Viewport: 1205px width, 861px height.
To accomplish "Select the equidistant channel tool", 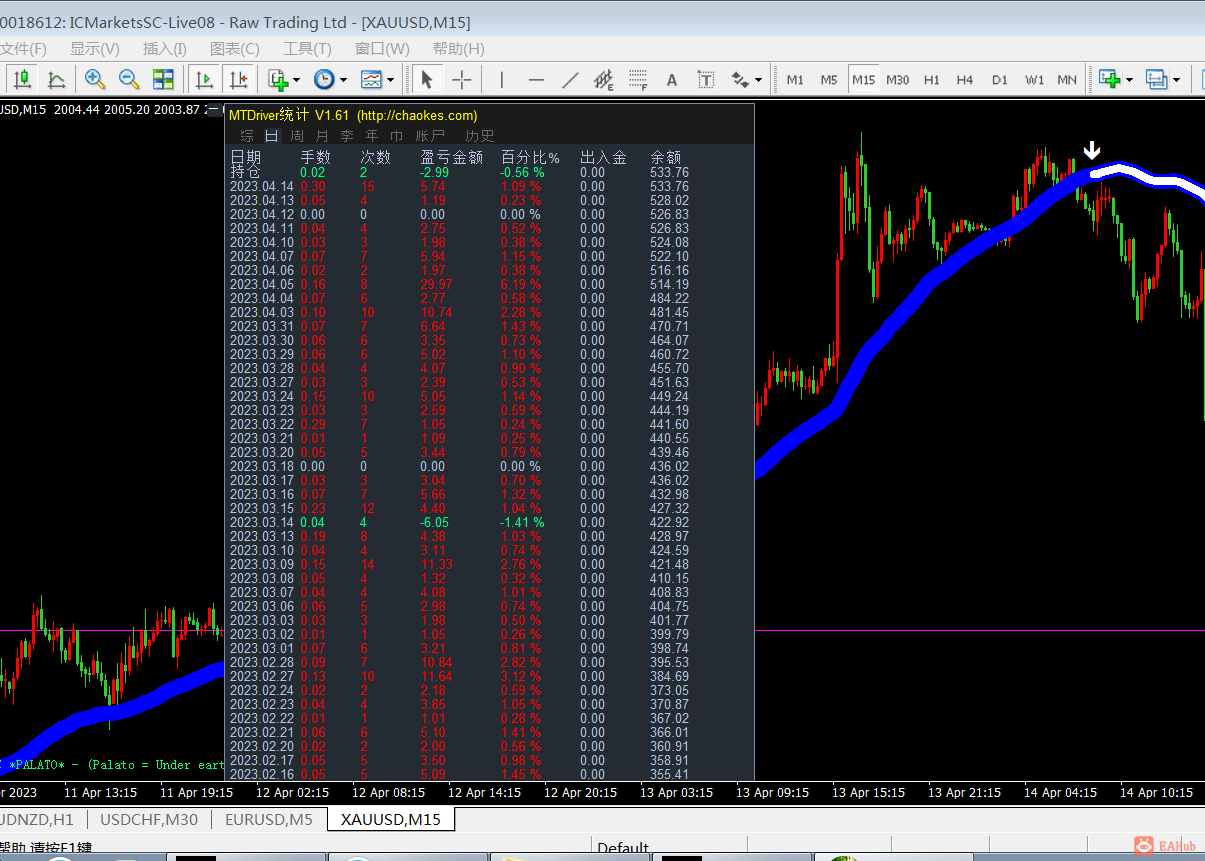I will [604, 79].
